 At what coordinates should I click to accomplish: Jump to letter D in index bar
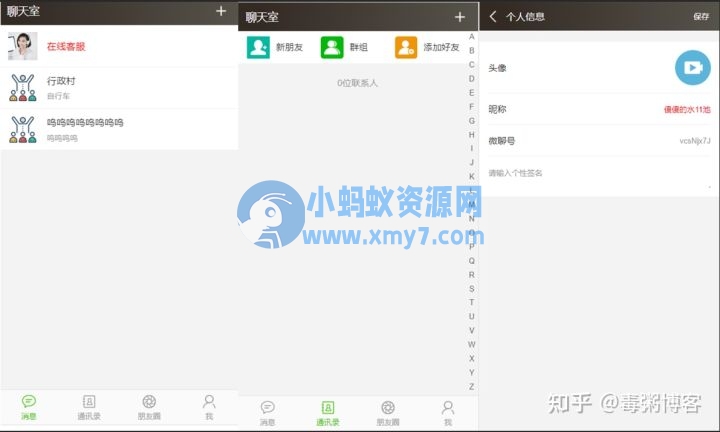pos(472,79)
